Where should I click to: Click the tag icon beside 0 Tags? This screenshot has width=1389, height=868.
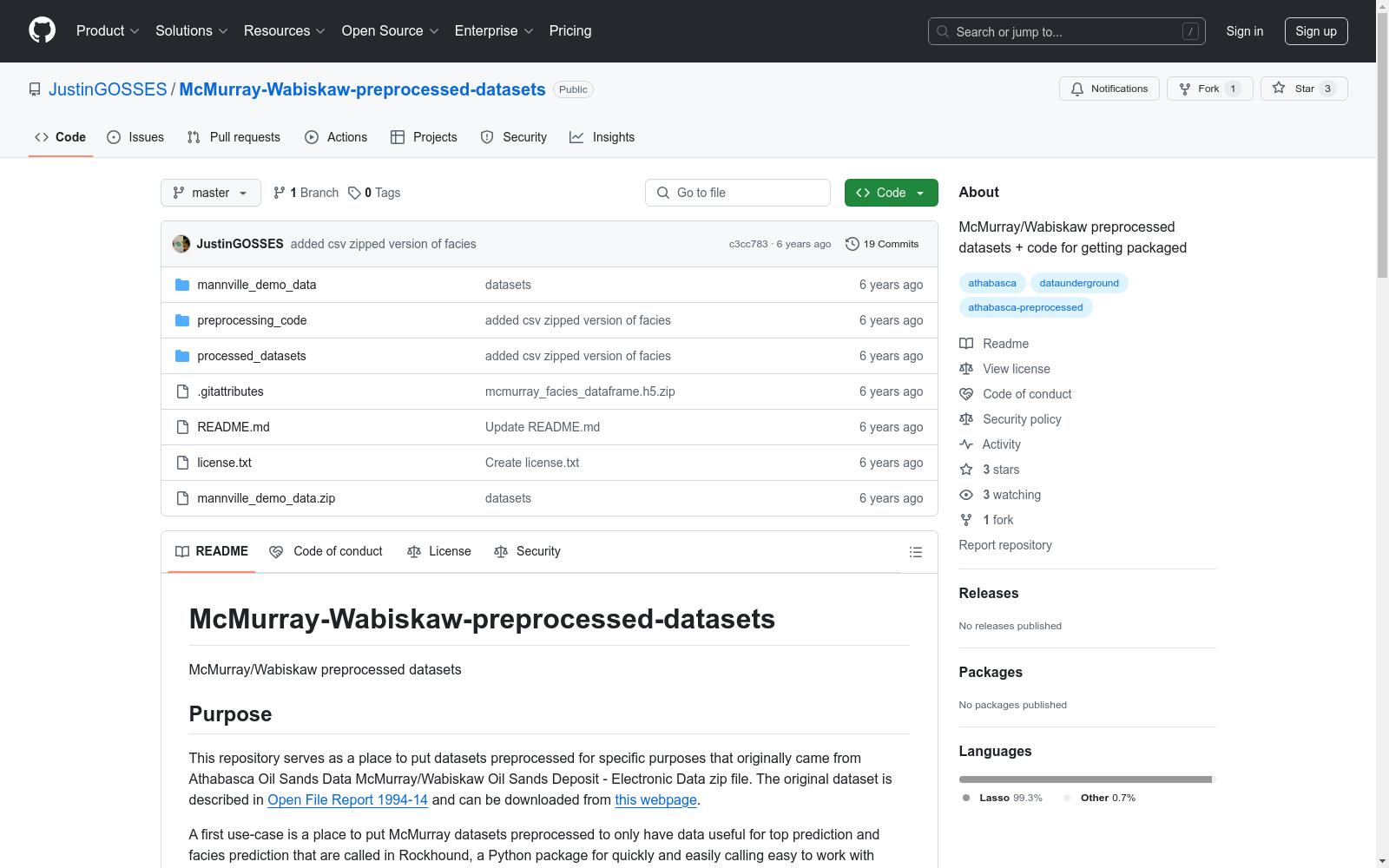click(354, 193)
